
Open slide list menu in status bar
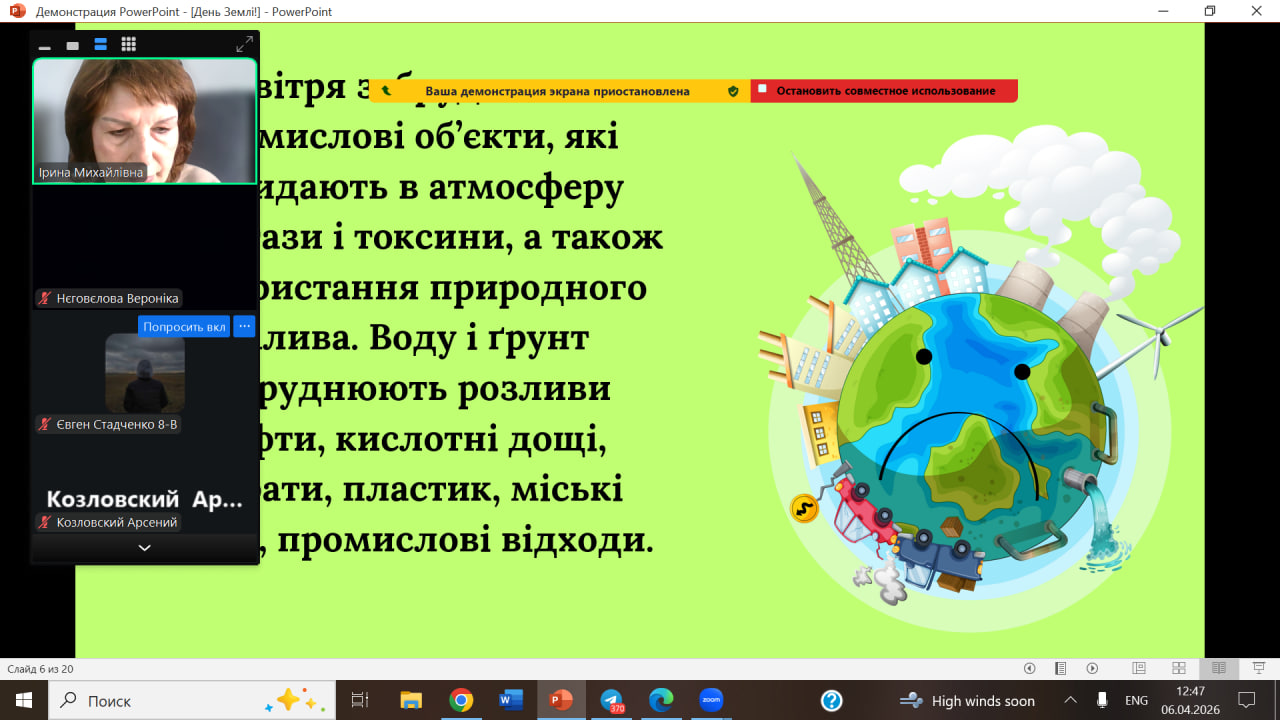[1061, 668]
